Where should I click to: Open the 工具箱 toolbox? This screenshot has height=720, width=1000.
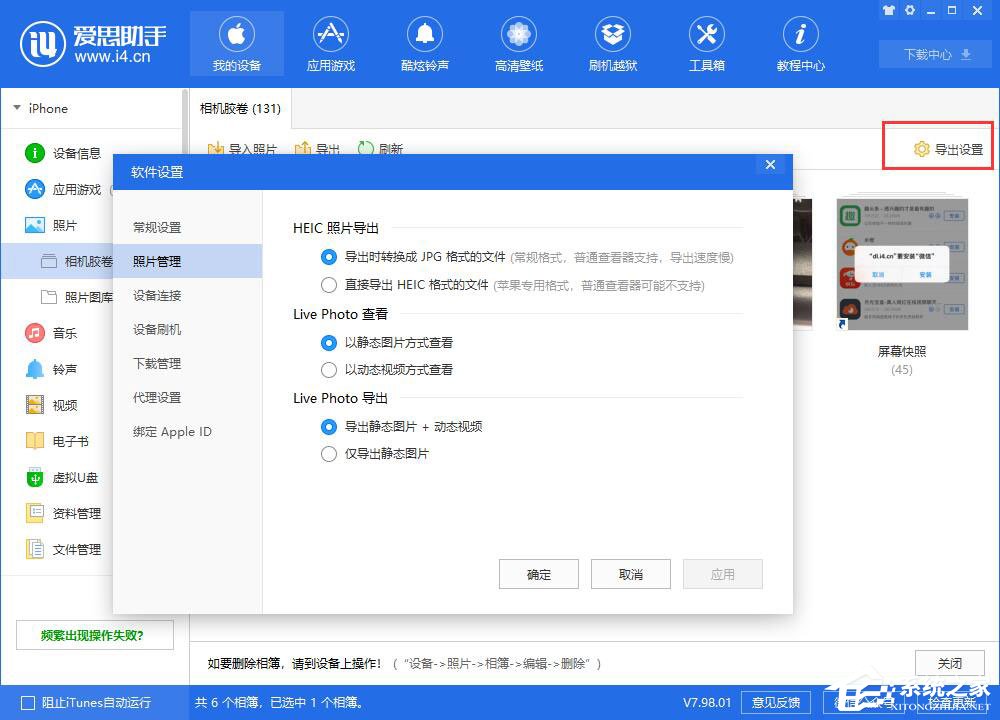[706, 42]
